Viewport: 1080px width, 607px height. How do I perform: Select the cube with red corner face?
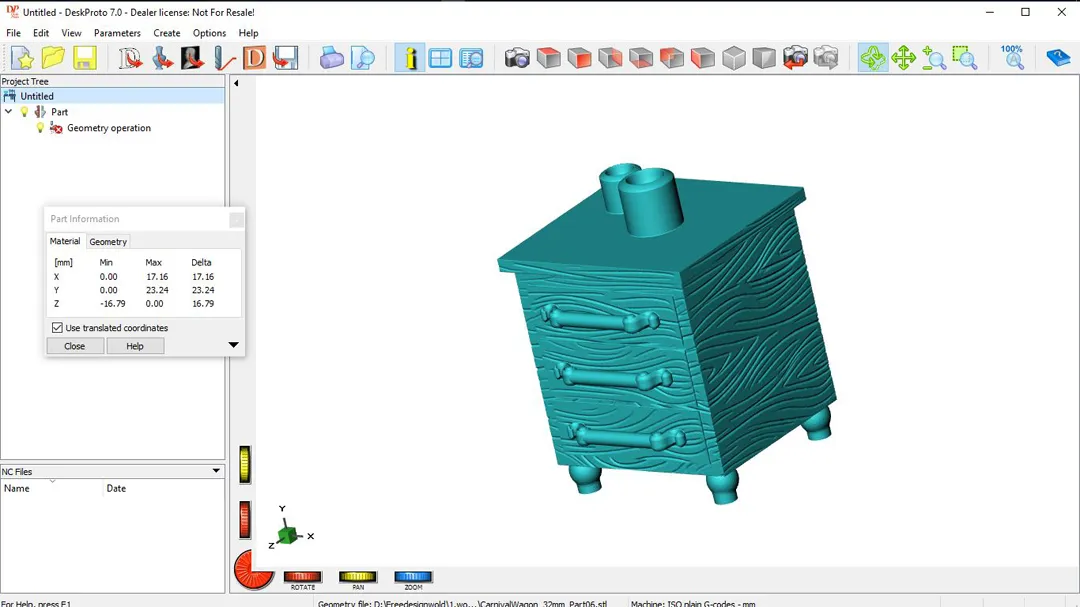(x=672, y=58)
